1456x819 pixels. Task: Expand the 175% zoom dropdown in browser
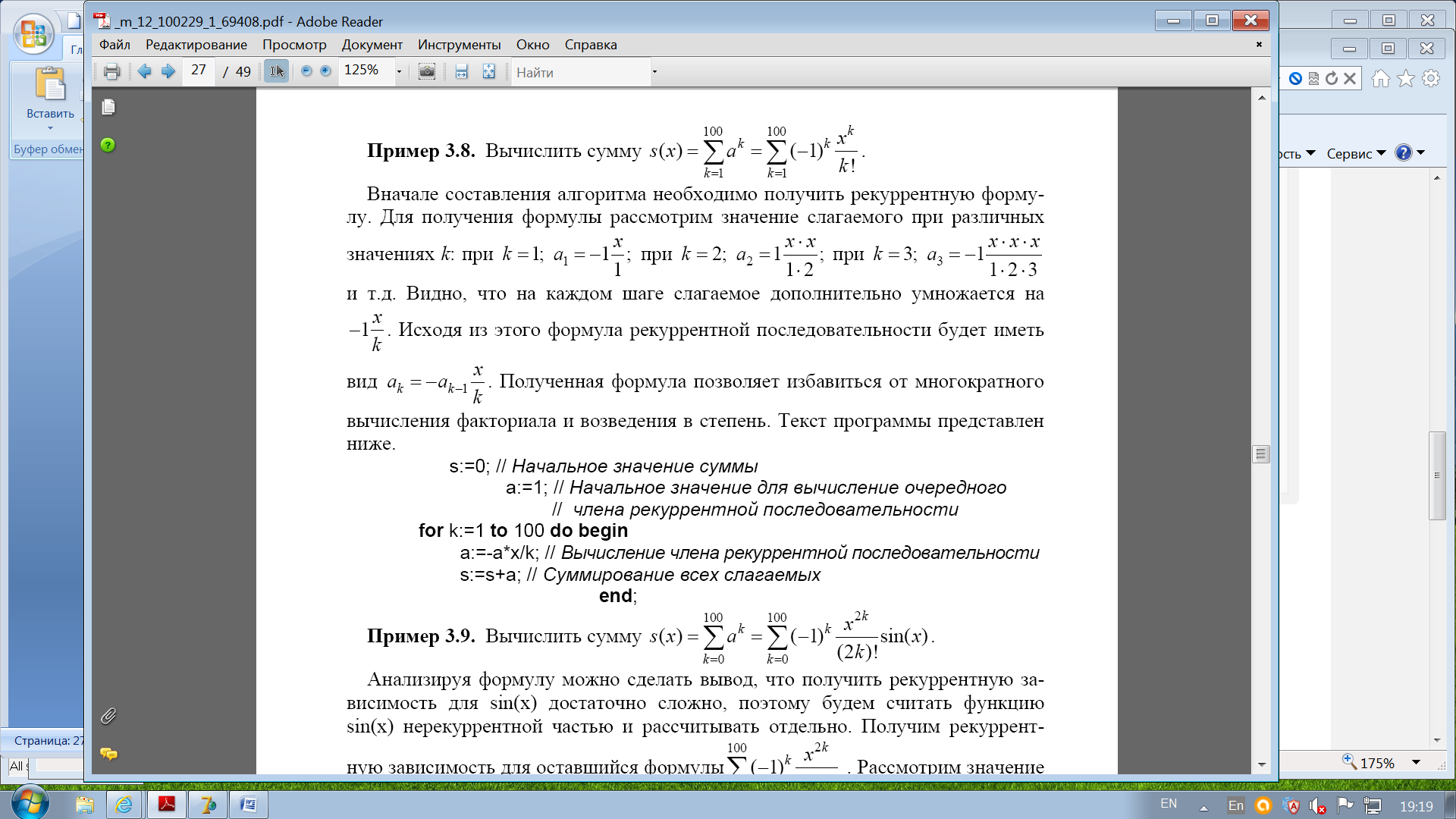1416,762
